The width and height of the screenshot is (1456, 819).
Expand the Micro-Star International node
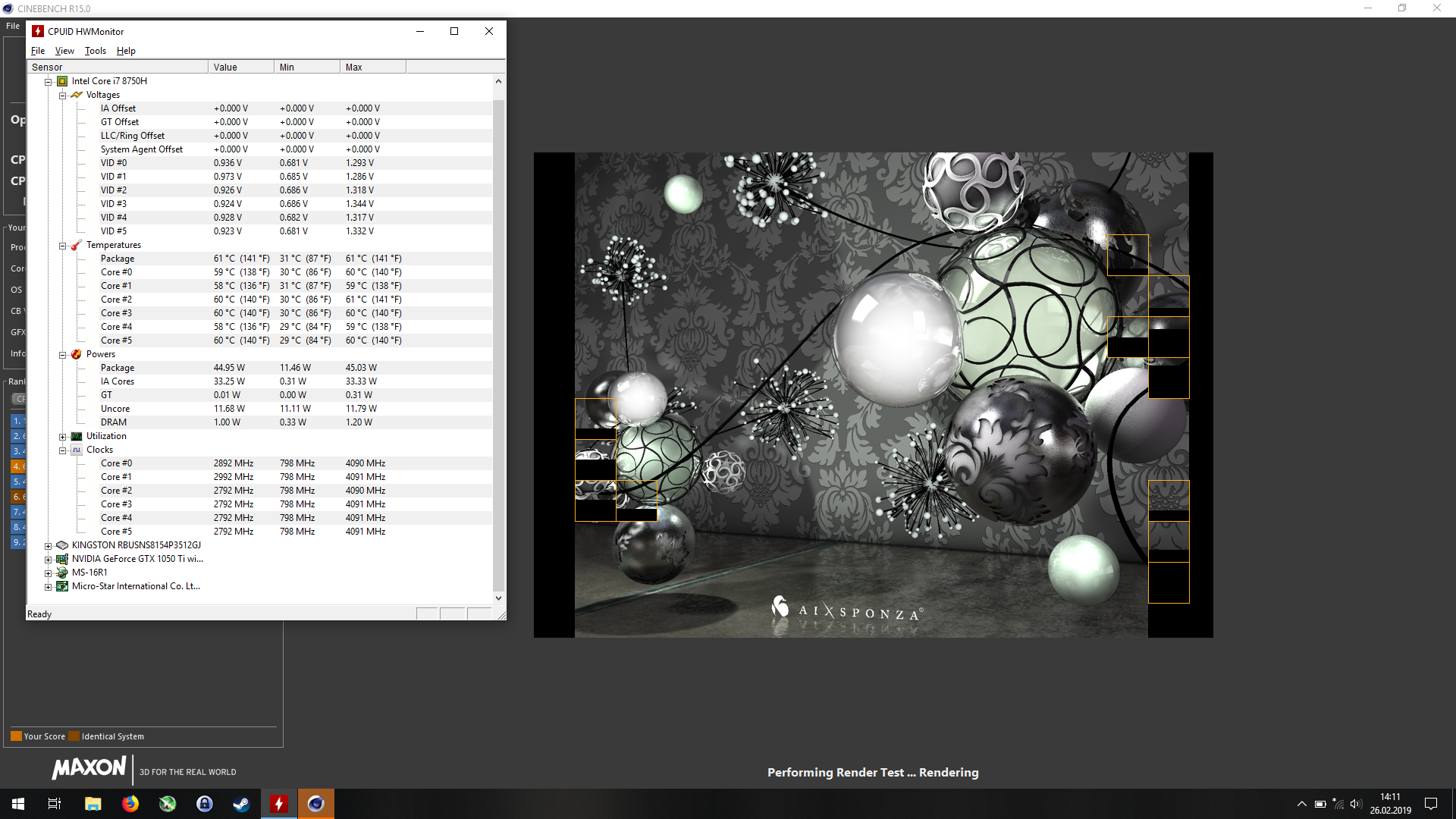click(49, 587)
